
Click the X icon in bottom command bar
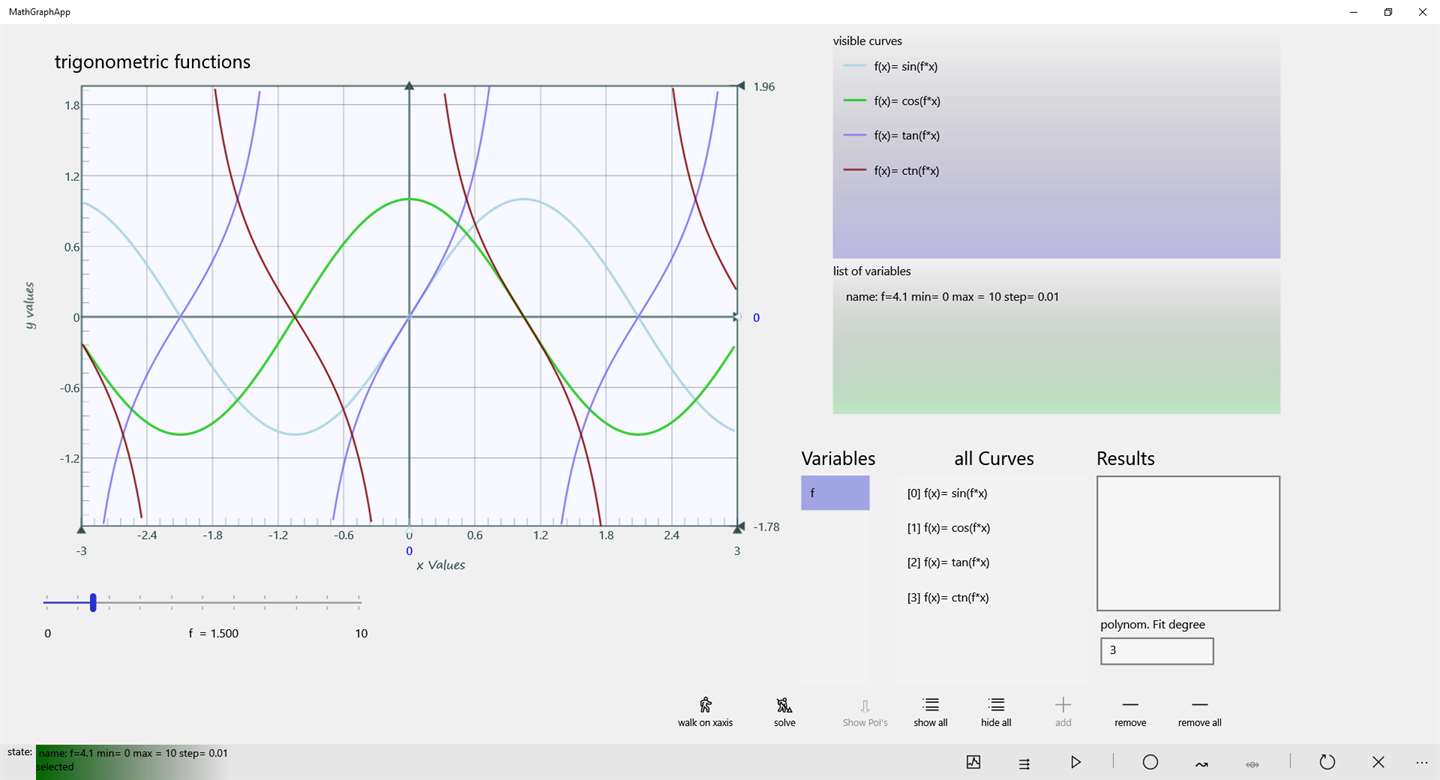[x=1378, y=762]
